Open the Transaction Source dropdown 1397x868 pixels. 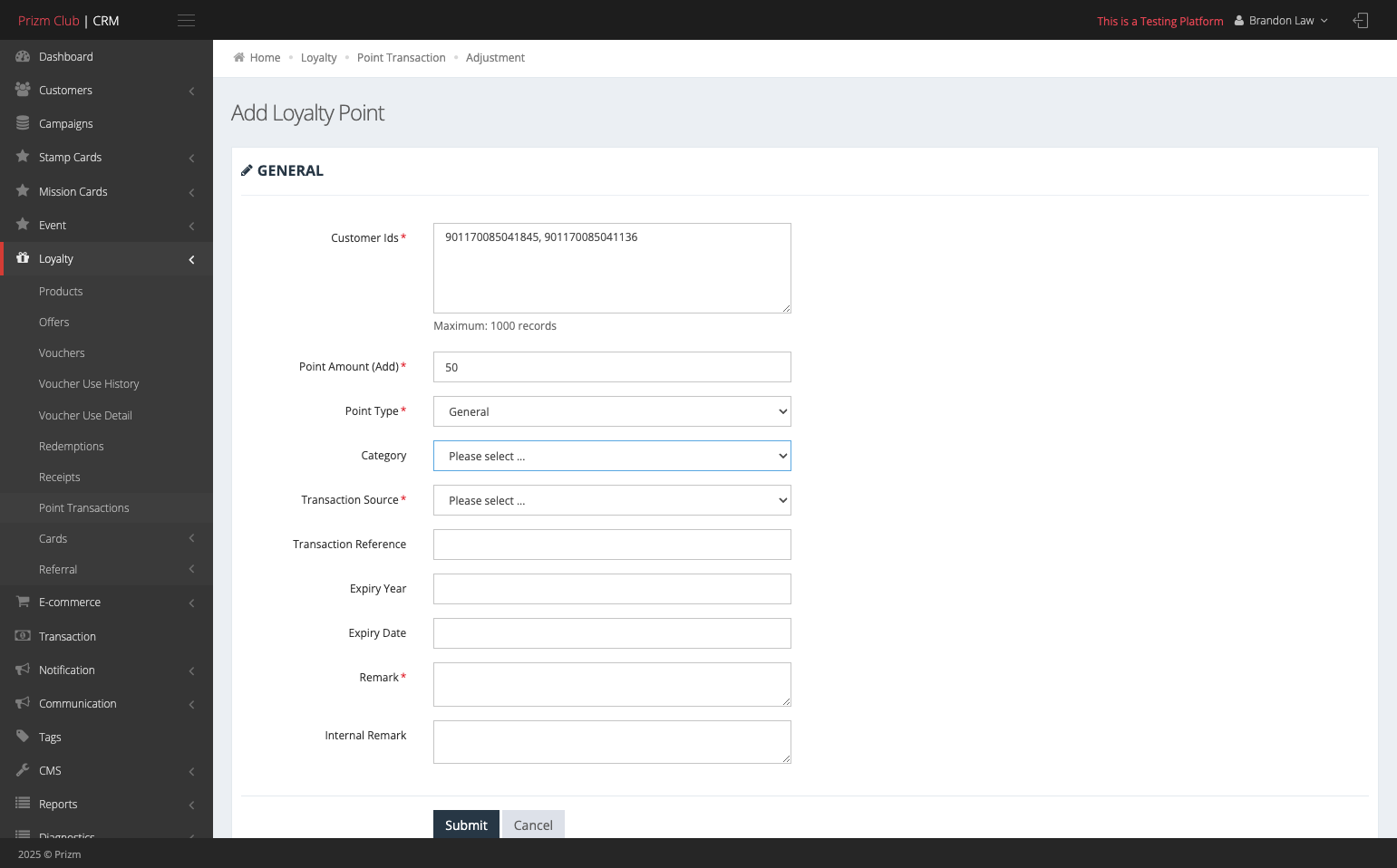click(612, 500)
